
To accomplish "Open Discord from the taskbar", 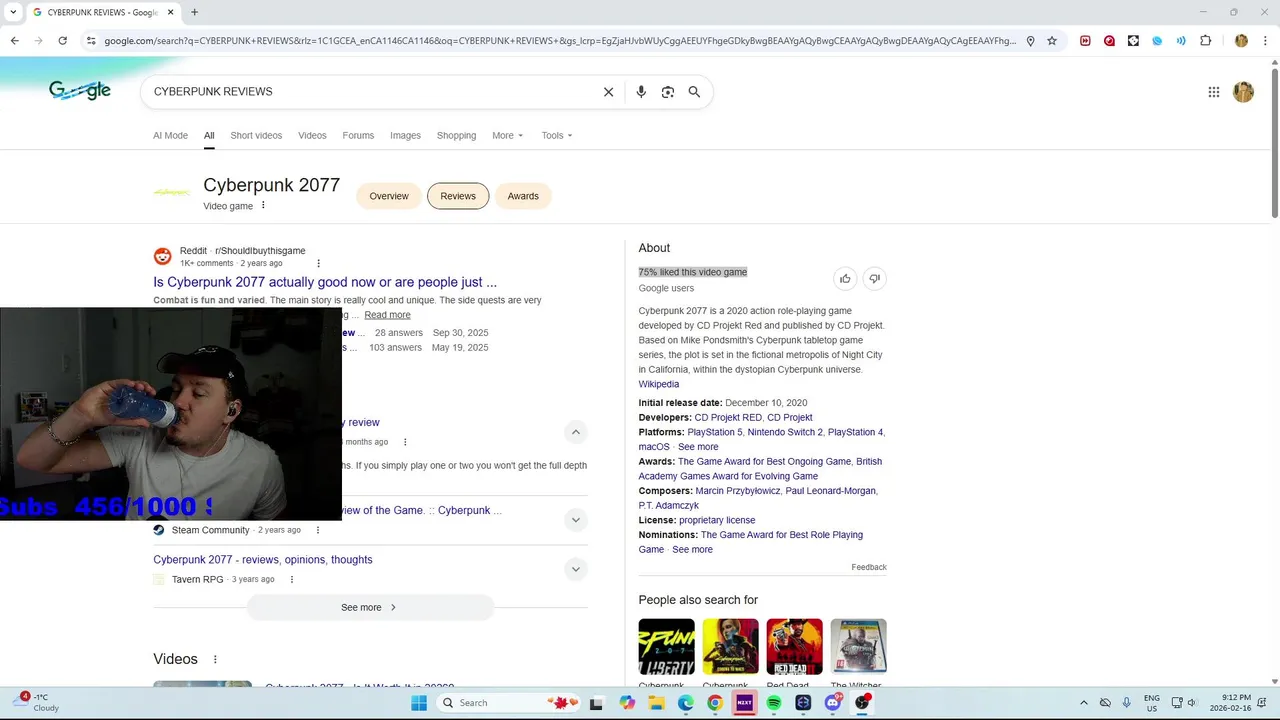I will click(x=832, y=703).
